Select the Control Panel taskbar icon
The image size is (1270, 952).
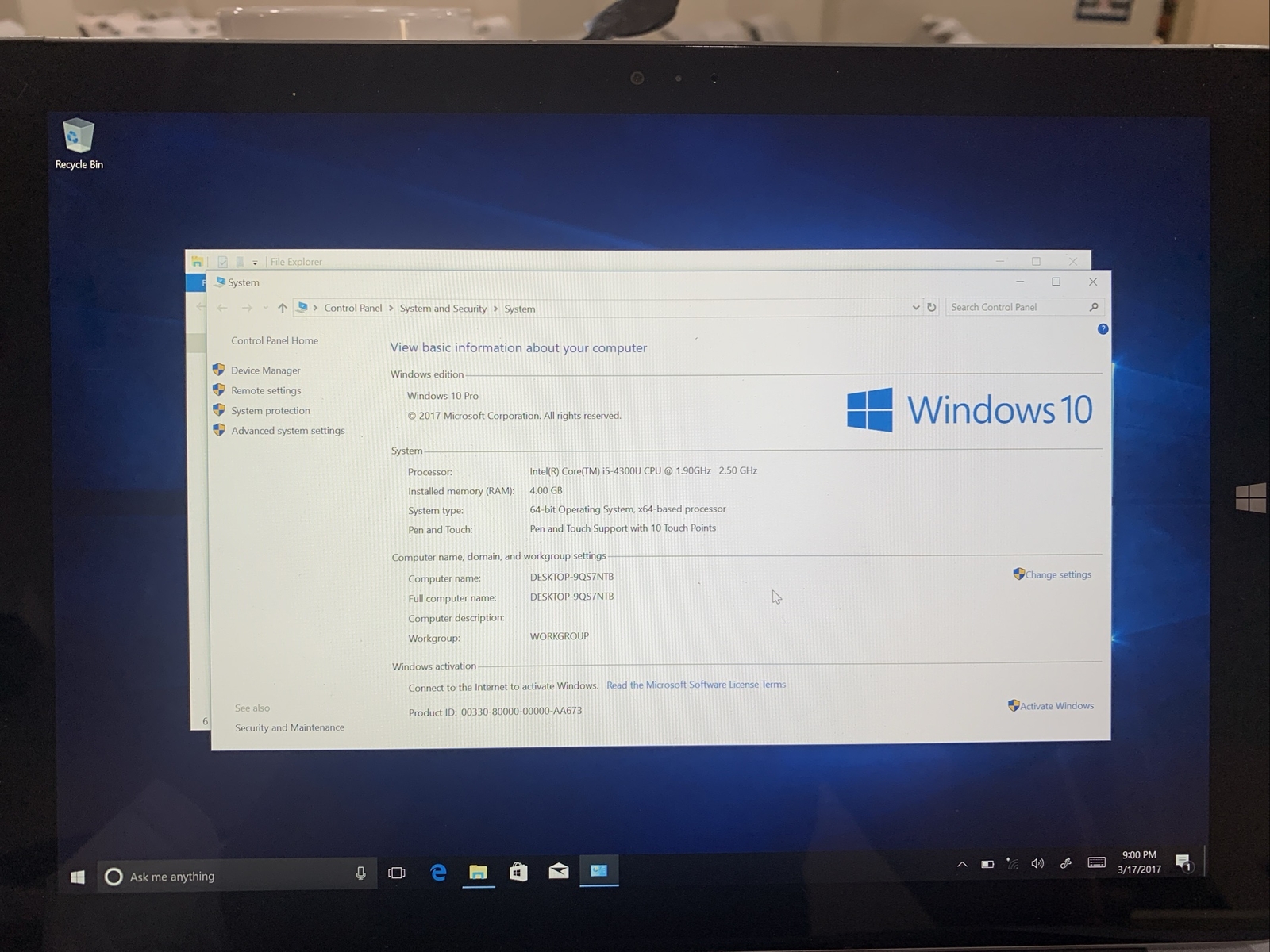(x=598, y=870)
